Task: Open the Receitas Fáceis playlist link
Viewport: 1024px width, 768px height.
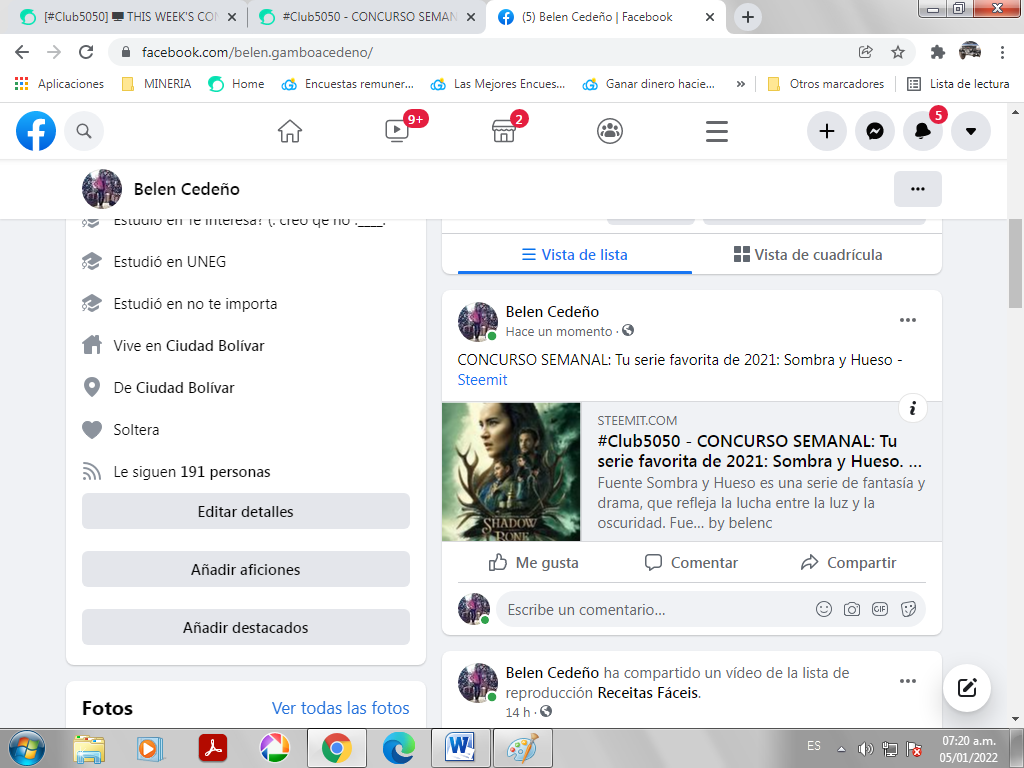Action: click(648, 692)
